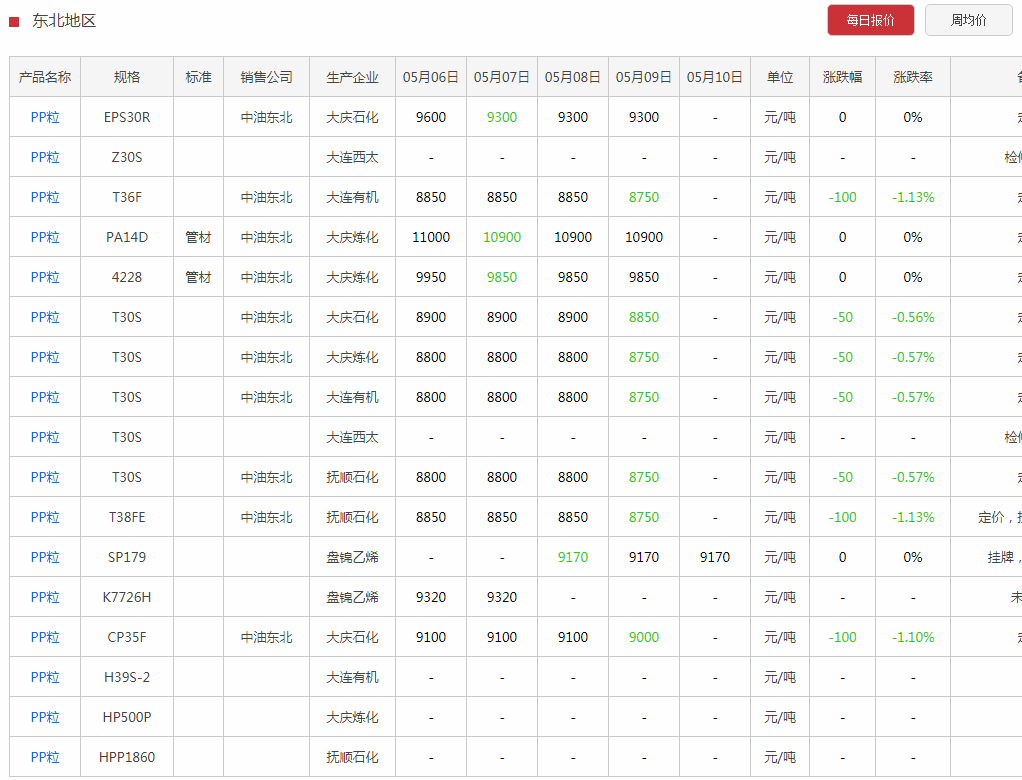Click the 产品名称 column header

click(45, 77)
